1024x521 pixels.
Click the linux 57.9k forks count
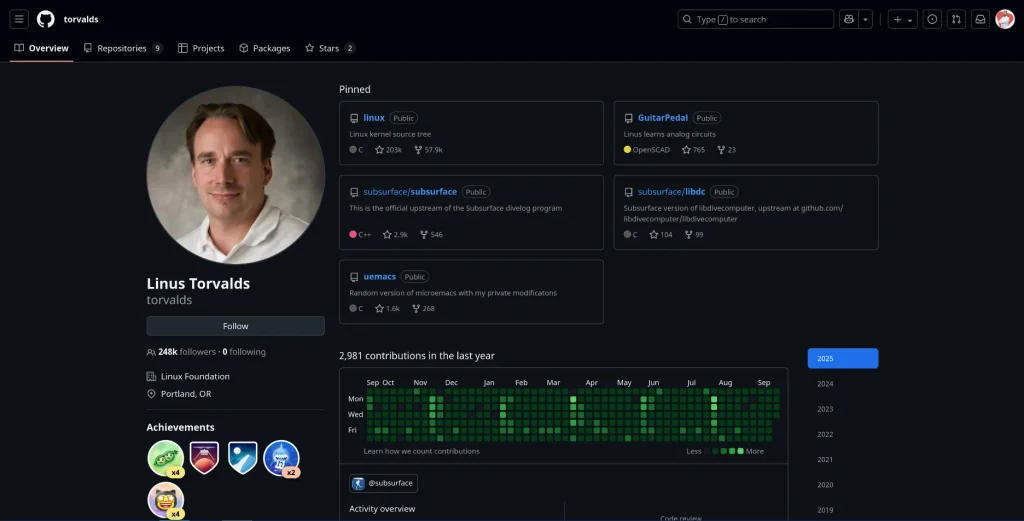click(428, 150)
